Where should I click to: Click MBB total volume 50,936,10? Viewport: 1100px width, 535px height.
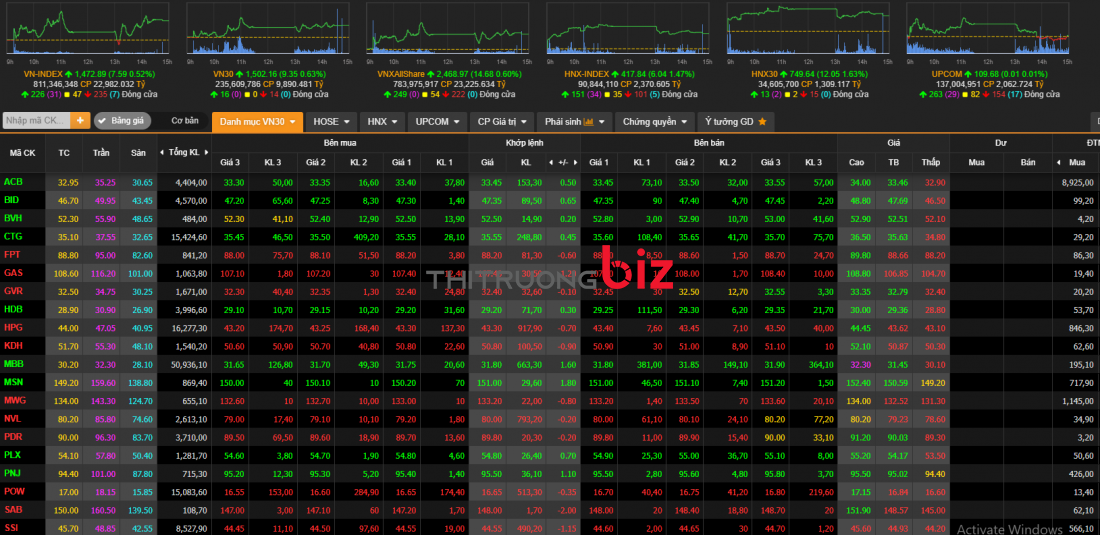[x=188, y=364]
